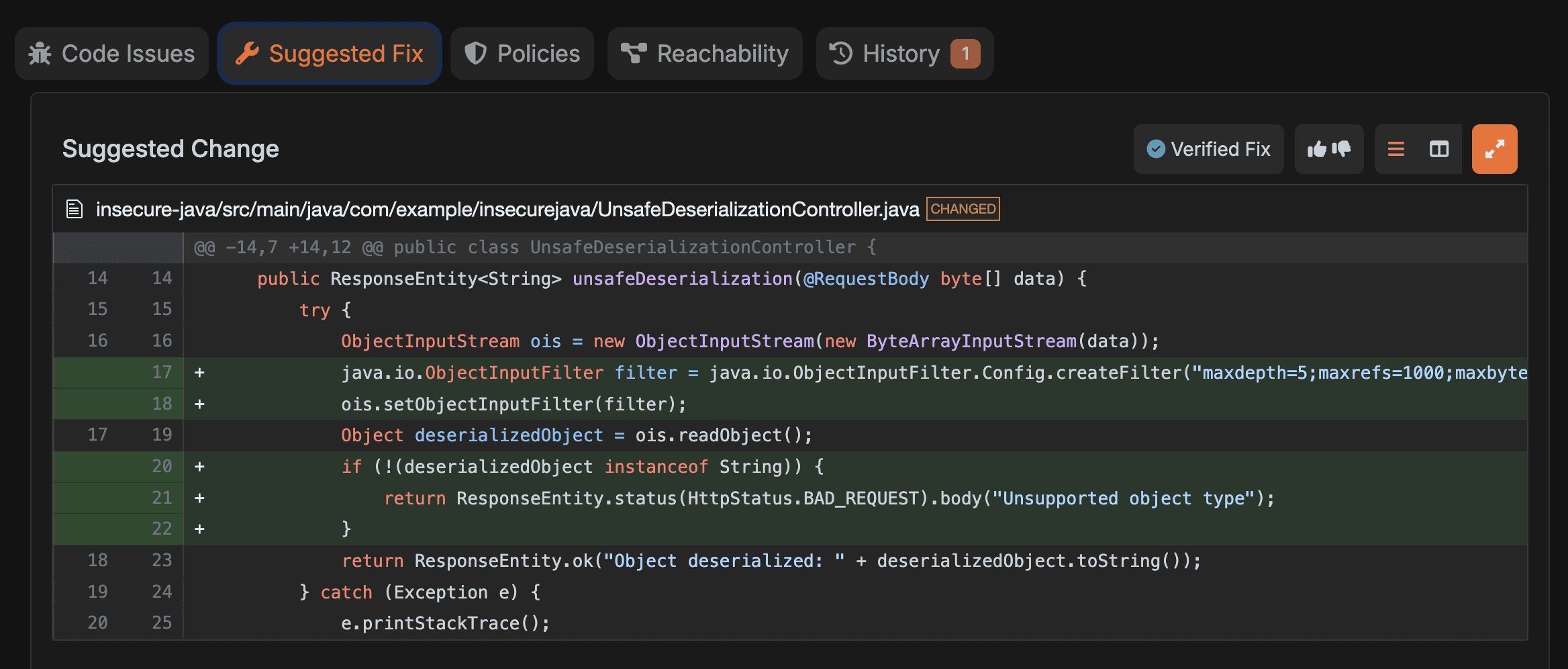Open the Reachability tab label
The height and width of the screenshot is (669, 1568).
[x=722, y=54]
